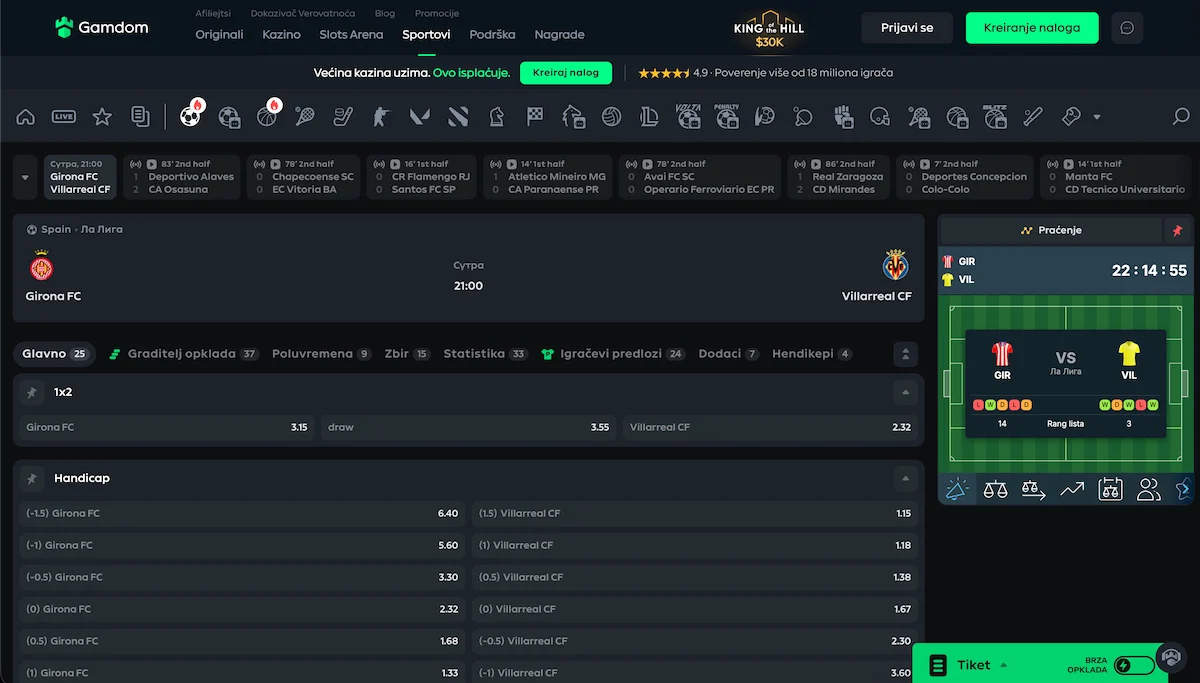Screen dimensions: 1200x683
Task: Open the Praćenje tracker tab
Action: point(1051,230)
